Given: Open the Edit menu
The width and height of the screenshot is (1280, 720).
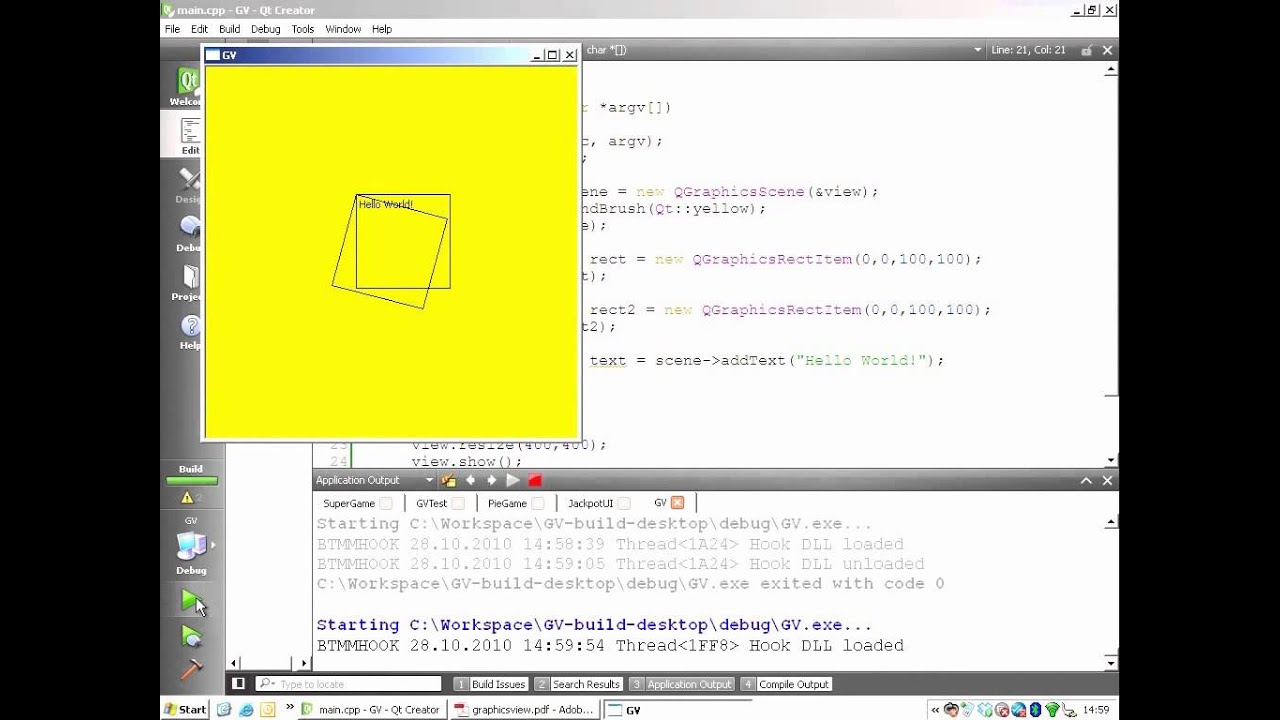Looking at the screenshot, I should tap(200, 29).
